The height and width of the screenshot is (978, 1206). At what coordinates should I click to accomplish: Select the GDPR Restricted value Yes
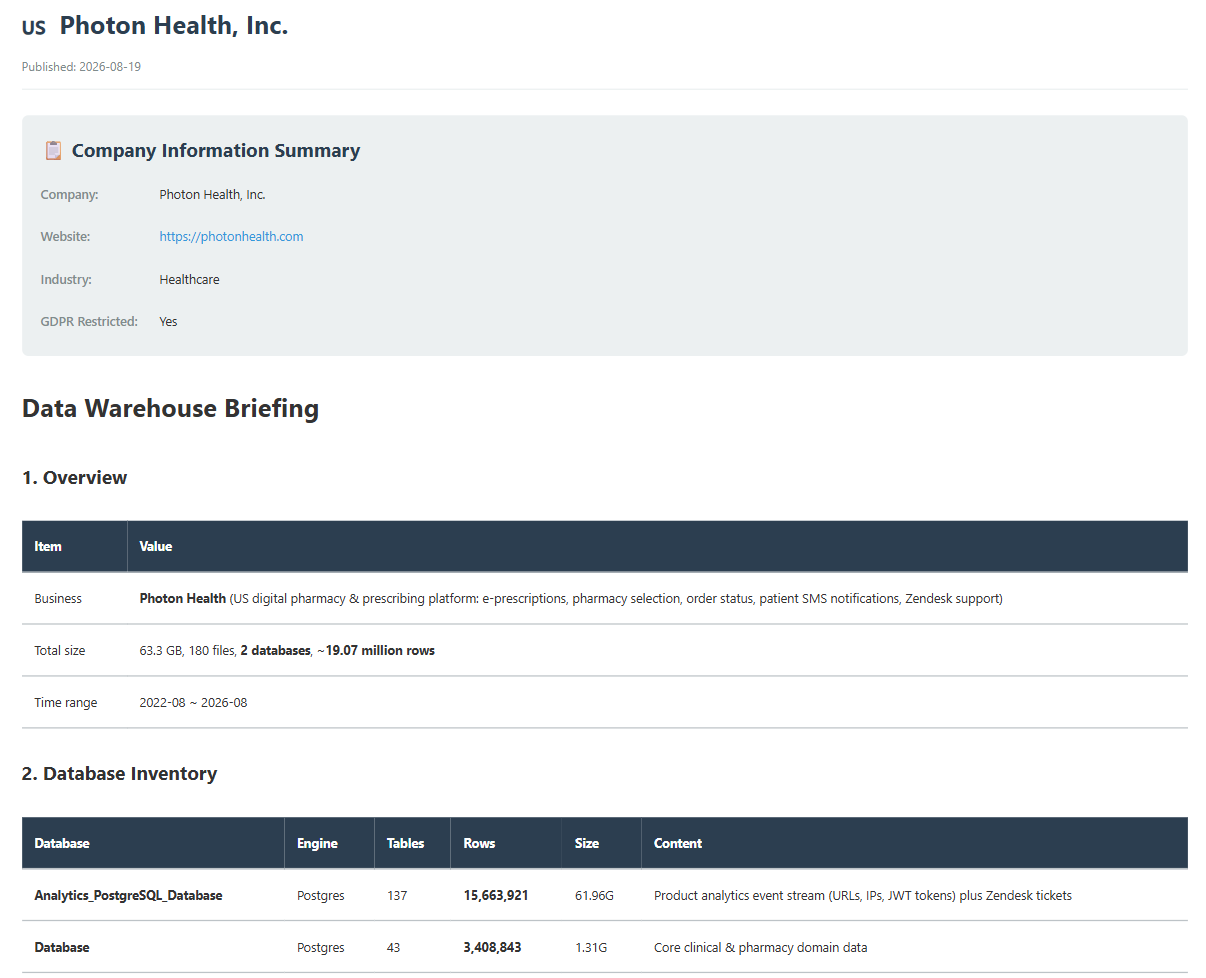click(x=168, y=322)
